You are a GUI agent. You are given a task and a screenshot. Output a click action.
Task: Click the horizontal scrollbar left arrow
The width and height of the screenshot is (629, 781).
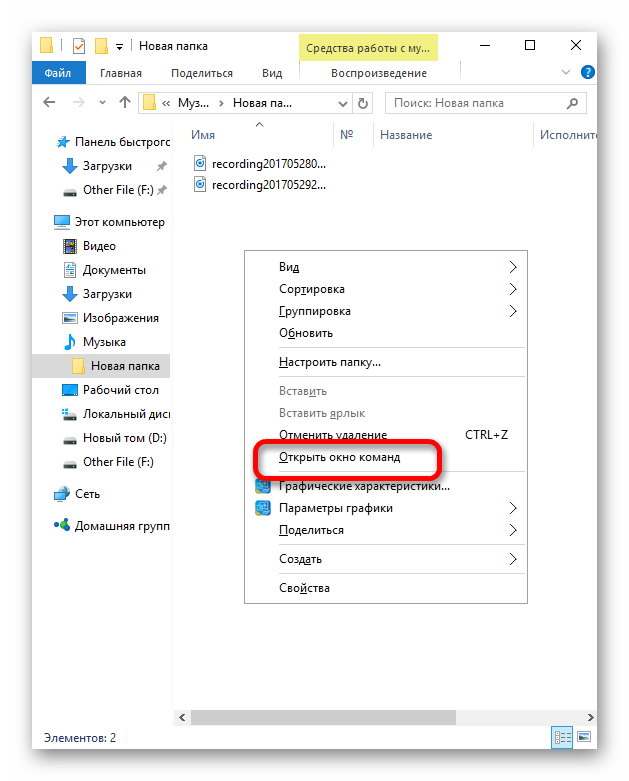182,717
